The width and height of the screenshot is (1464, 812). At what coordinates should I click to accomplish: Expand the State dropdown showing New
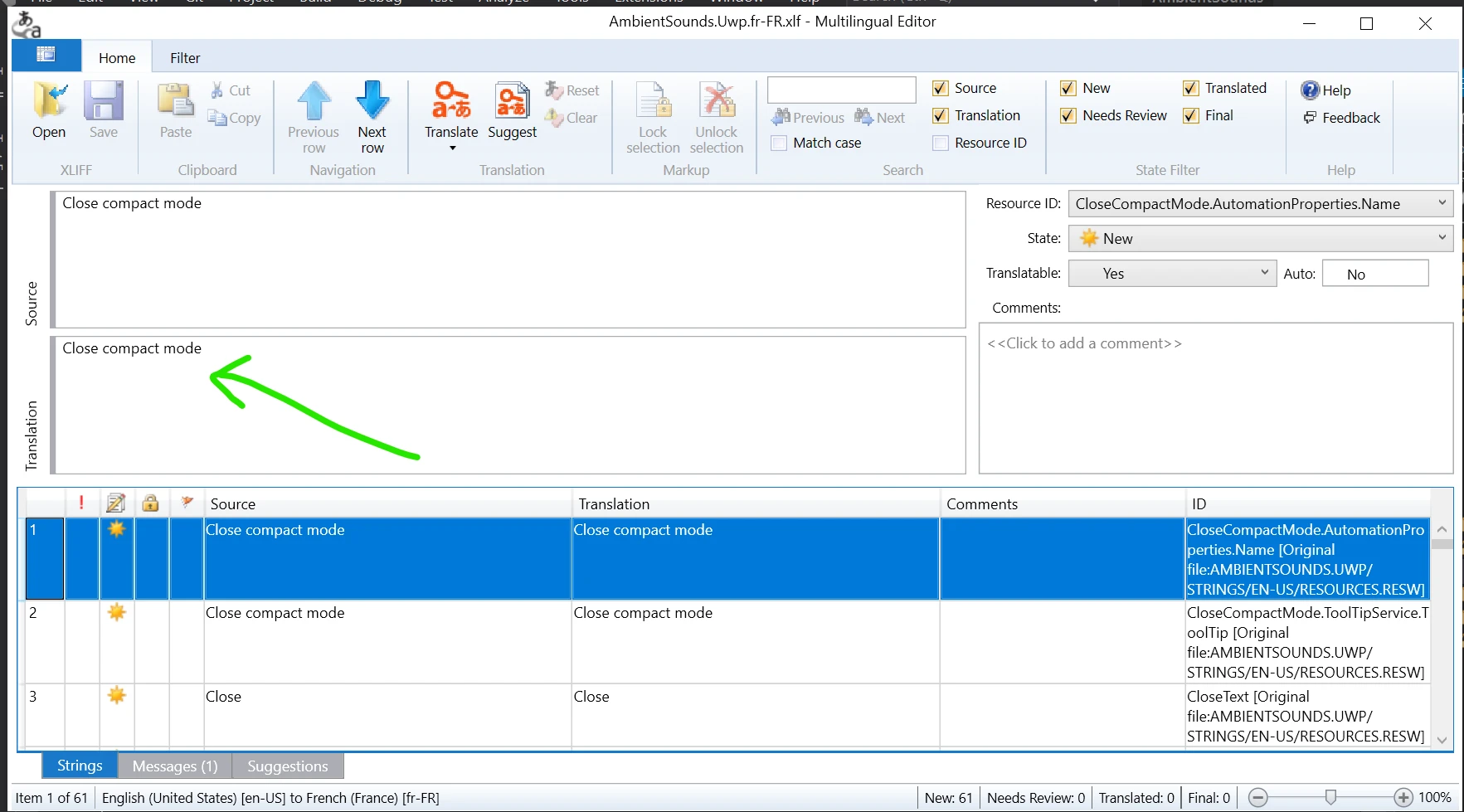pyautogui.click(x=1260, y=238)
